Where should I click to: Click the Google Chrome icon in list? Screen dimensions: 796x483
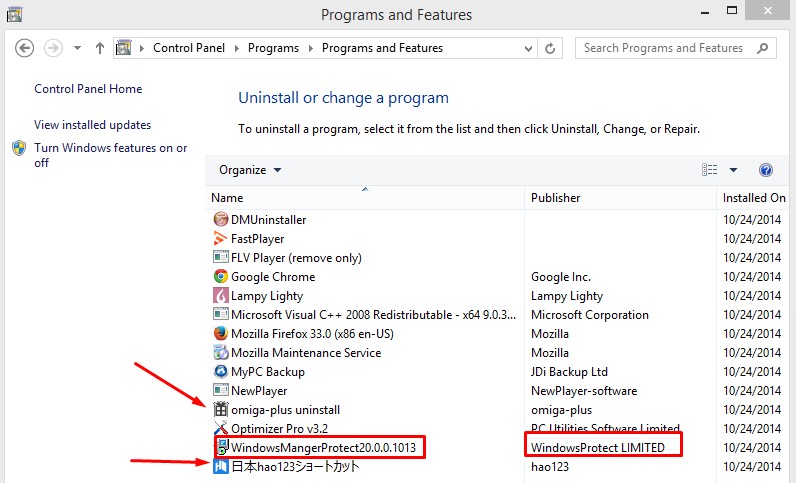pyautogui.click(x=221, y=277)
